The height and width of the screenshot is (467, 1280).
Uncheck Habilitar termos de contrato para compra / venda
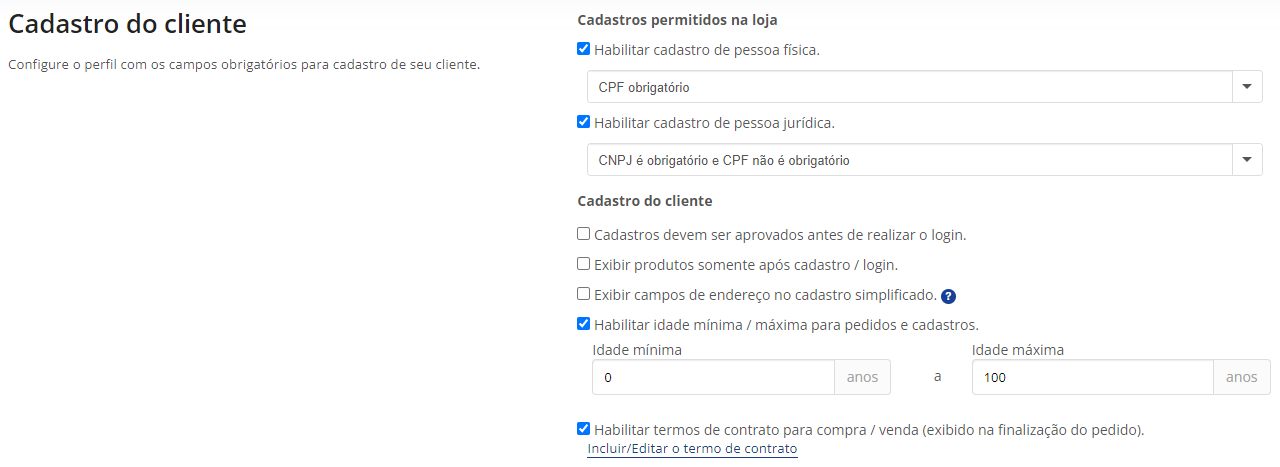[x=584, y=429]
